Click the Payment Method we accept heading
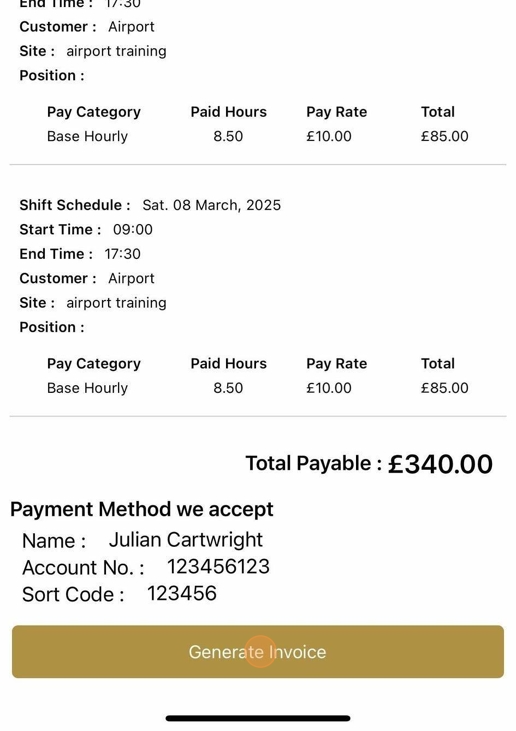The image size is (516, 731). 142,509
